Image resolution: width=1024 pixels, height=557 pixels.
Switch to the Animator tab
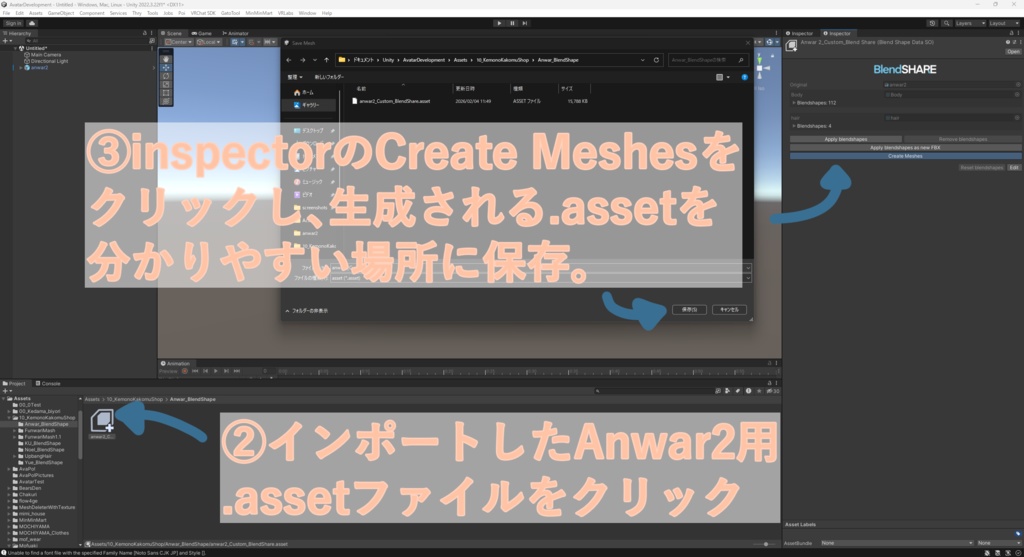pyautogui.click(x=235, y=33)
